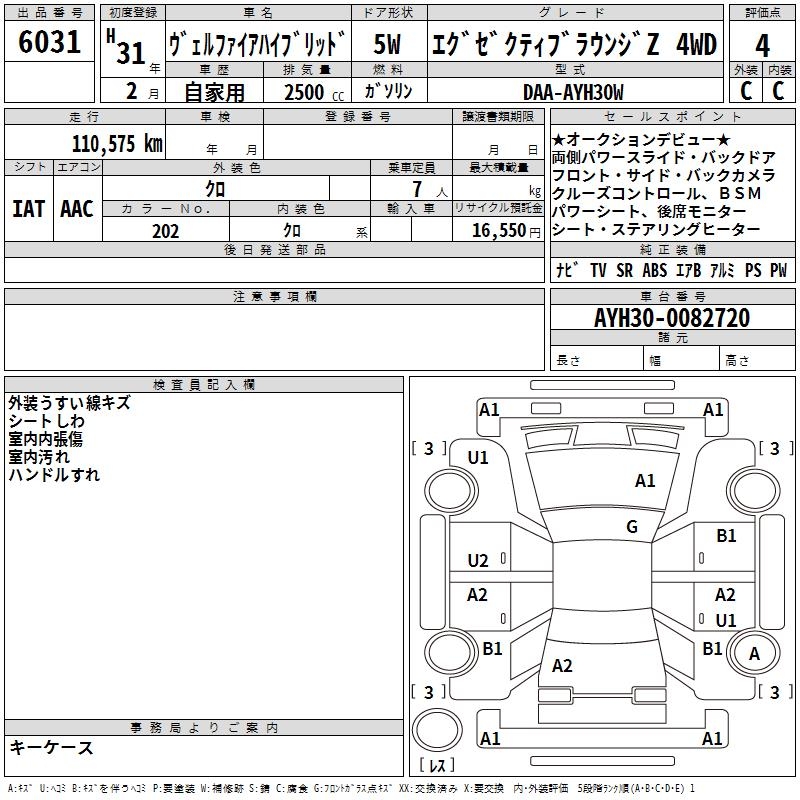
Task: Select the フロント・サイド・バックカメラ line
Action: [663, 175]
